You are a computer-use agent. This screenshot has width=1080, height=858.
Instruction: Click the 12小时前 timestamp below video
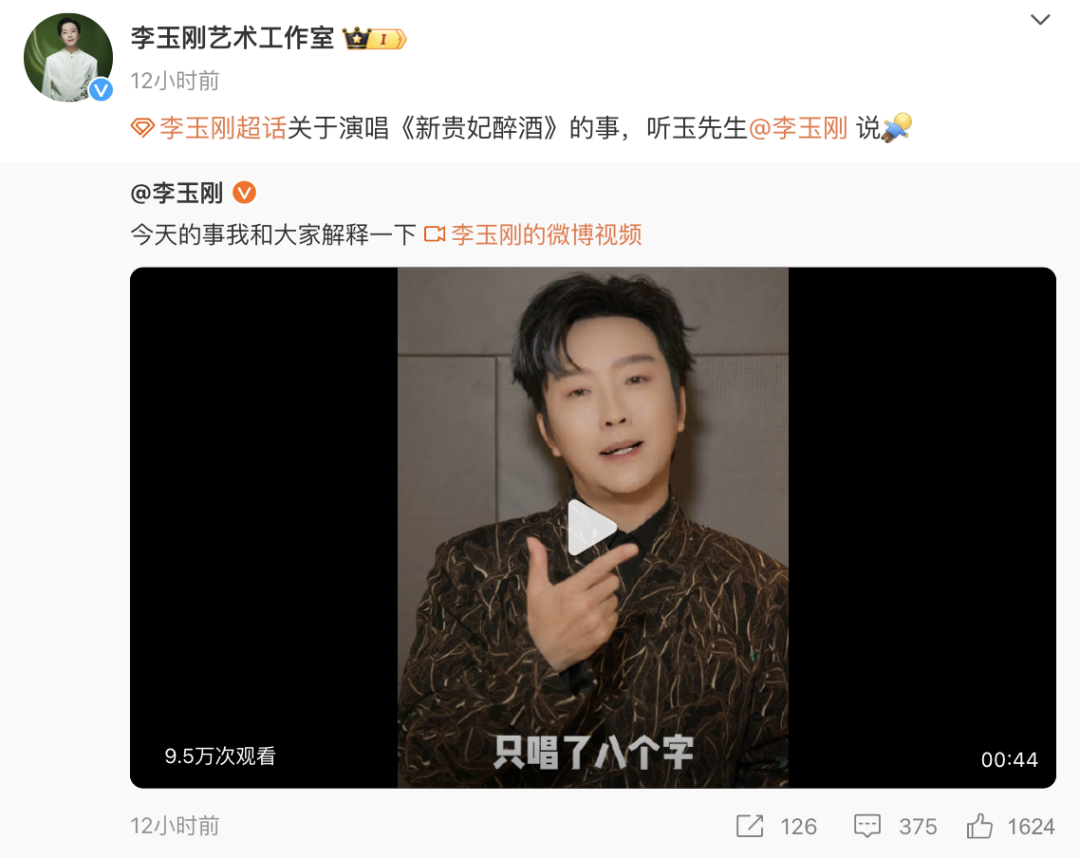(x=175, y=826)
